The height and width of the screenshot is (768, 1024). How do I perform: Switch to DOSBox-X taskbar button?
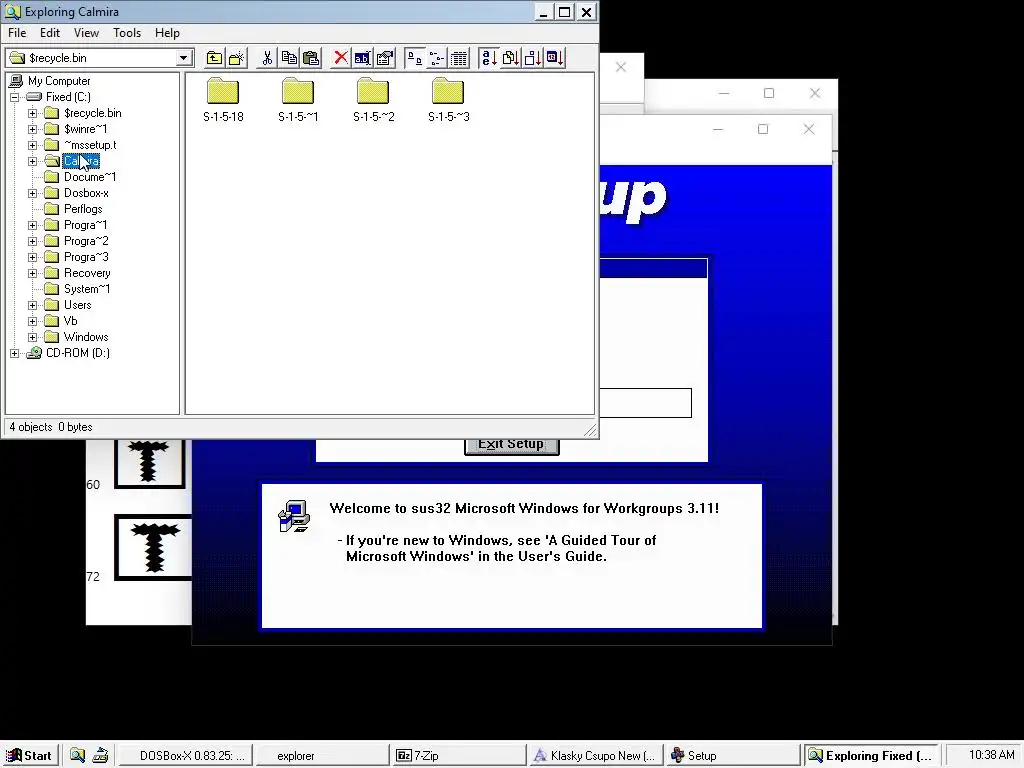(185, 756)
